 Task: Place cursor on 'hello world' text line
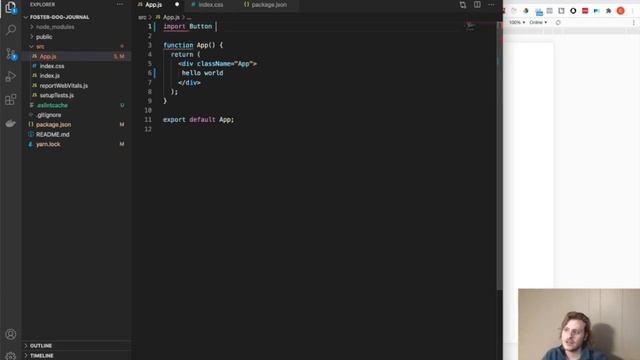click(202, 73)
